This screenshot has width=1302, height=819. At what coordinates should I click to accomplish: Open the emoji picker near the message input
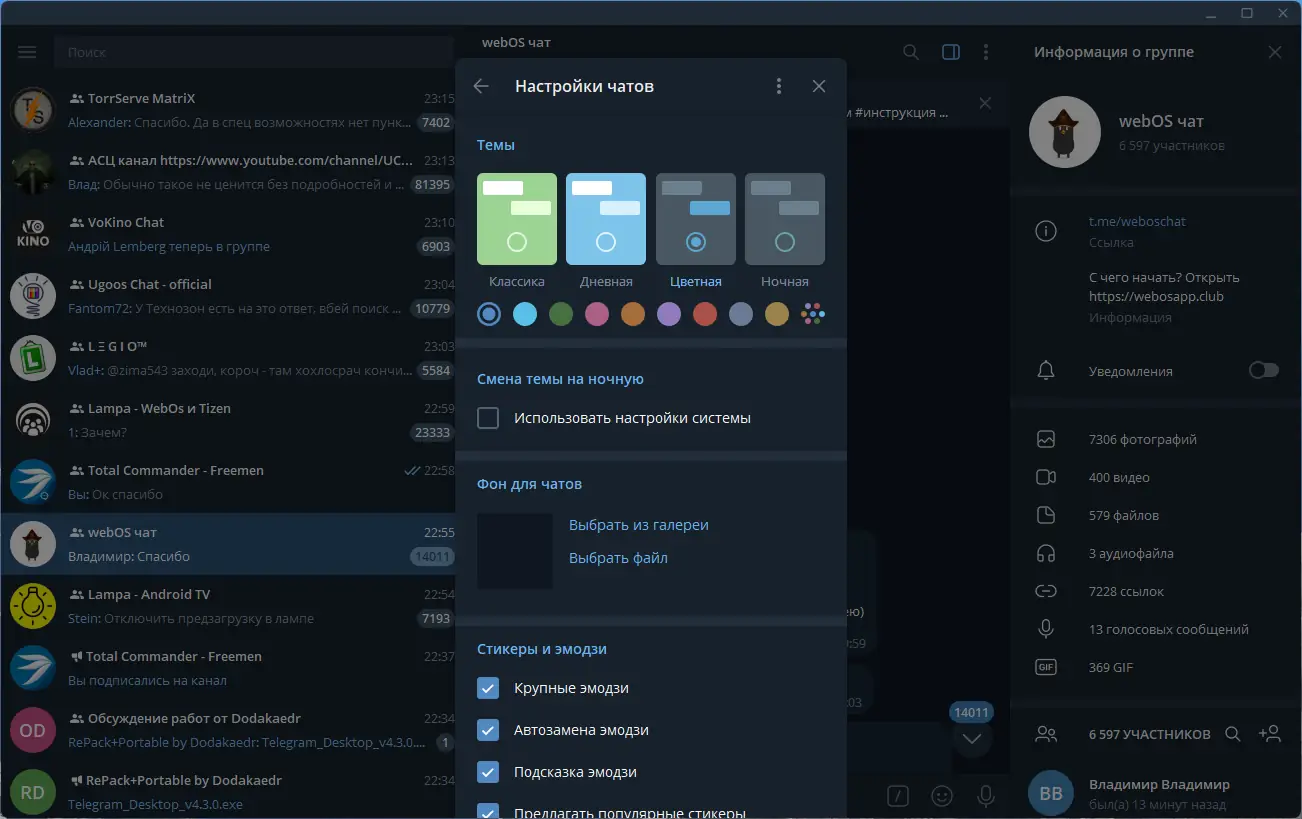pos(941,795)
